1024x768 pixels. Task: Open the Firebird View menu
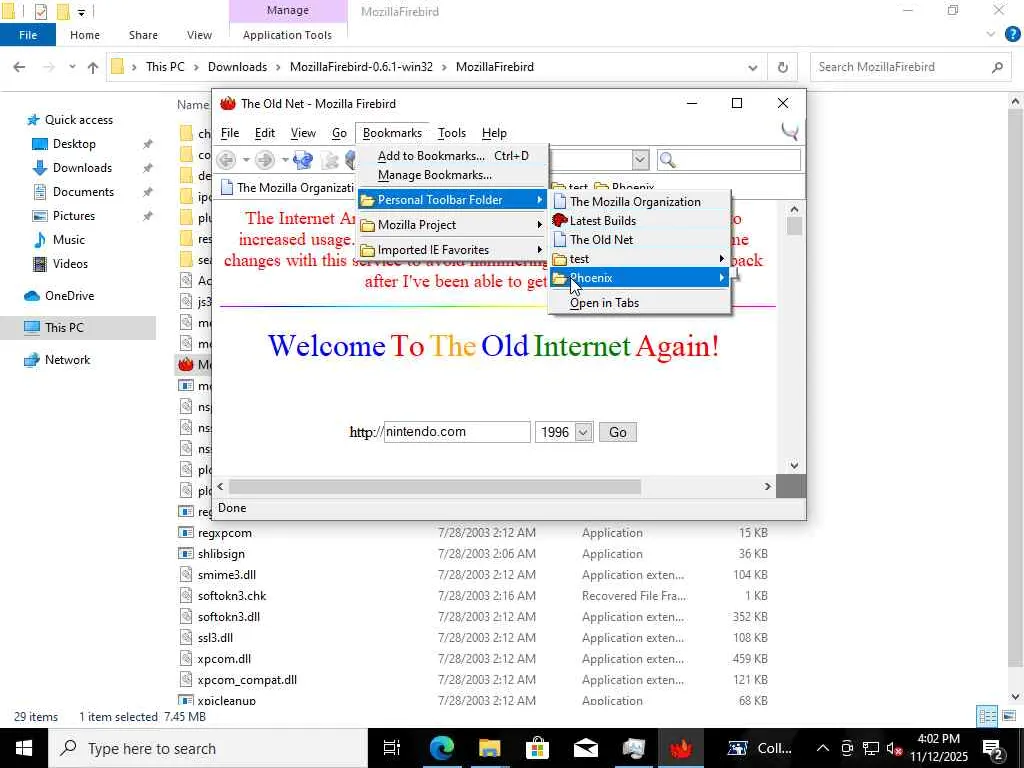point(303,133)
